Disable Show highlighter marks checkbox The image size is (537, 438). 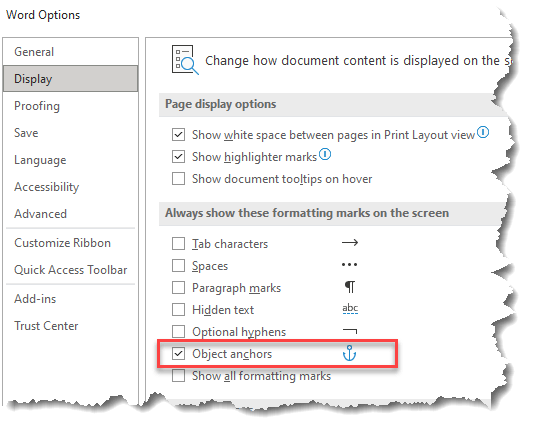[x=178, y=157]
